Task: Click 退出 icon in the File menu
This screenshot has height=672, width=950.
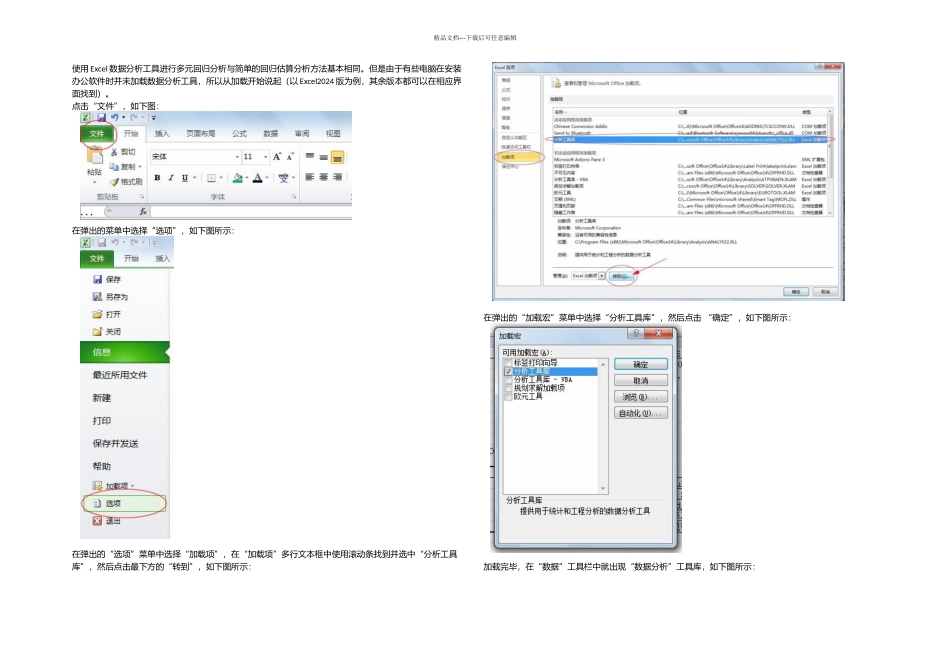Action: coord(98,521)
